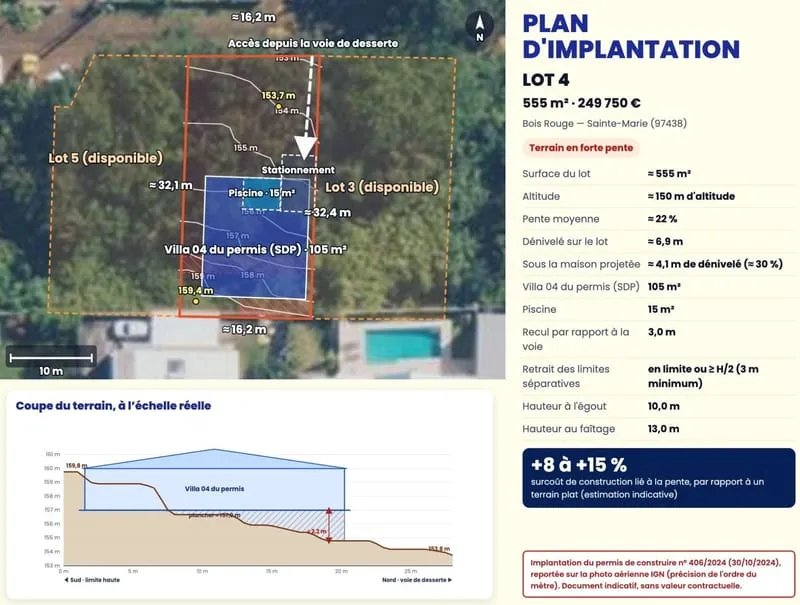The width and height of the screenshot is (800, 605).
Task: Click the "LOT 4" heading
Action: pyautogui.click(x=545, y=80)
